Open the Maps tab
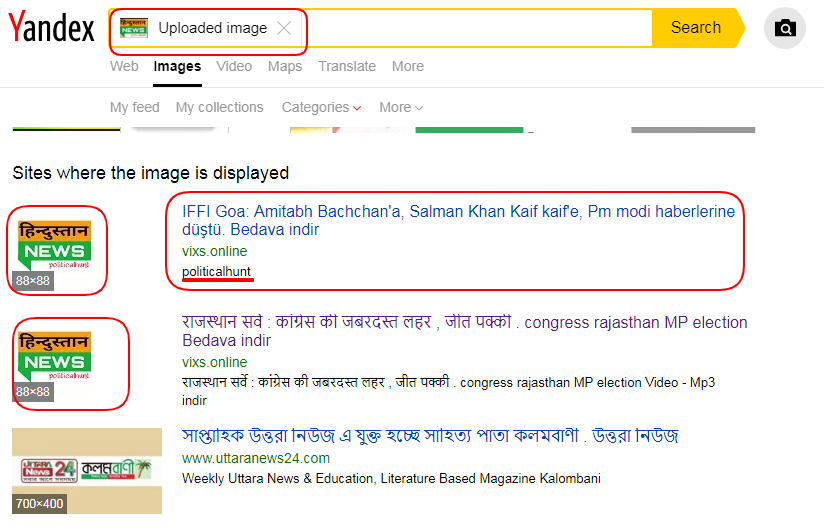The width and height of the screenshot is (824, 531). (285, 66)
